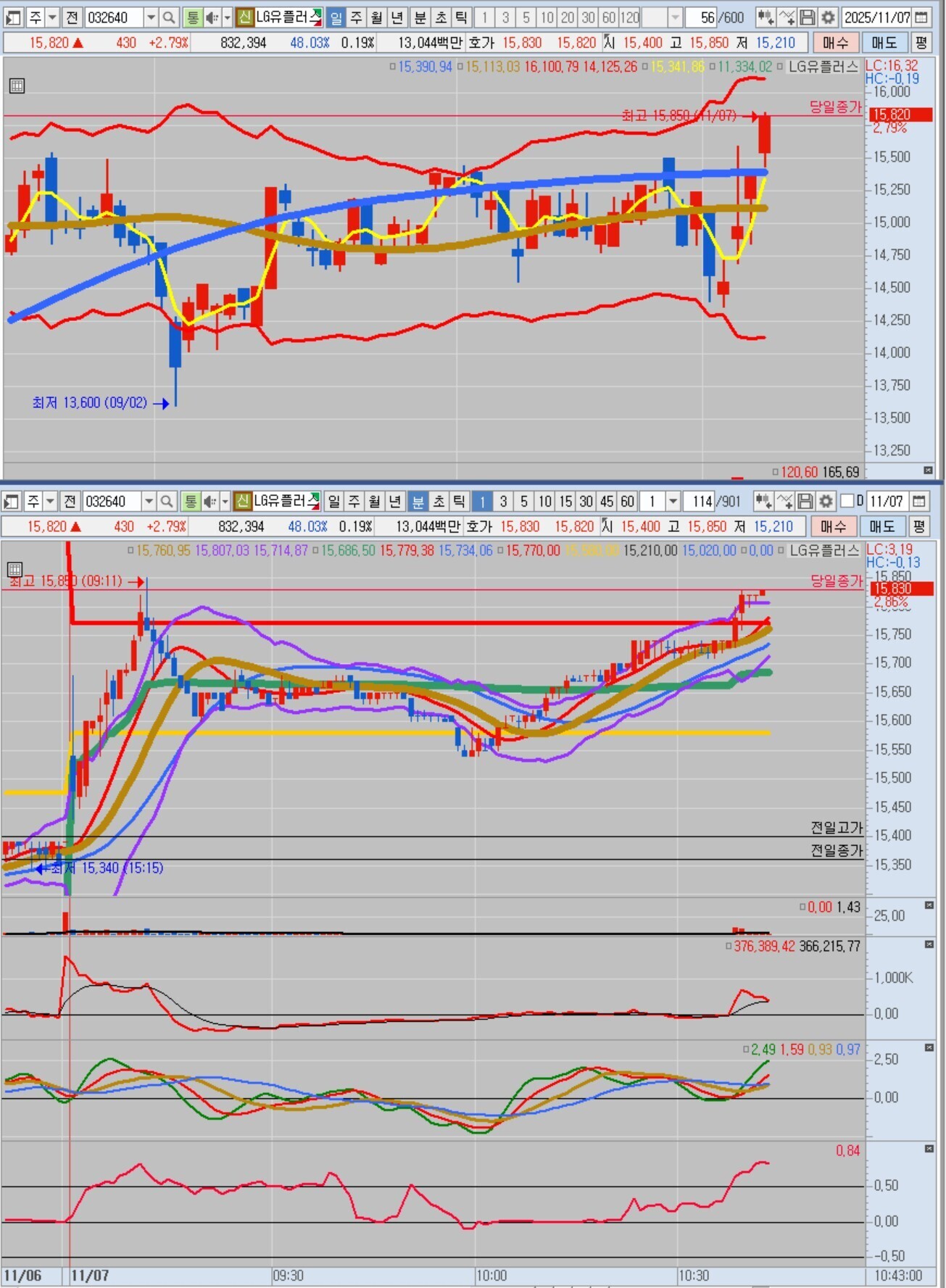This screenshot has width=946, height=1288.
Task: Tick the checkbox labeled D beside the 11/07 date
Action: 847,501
